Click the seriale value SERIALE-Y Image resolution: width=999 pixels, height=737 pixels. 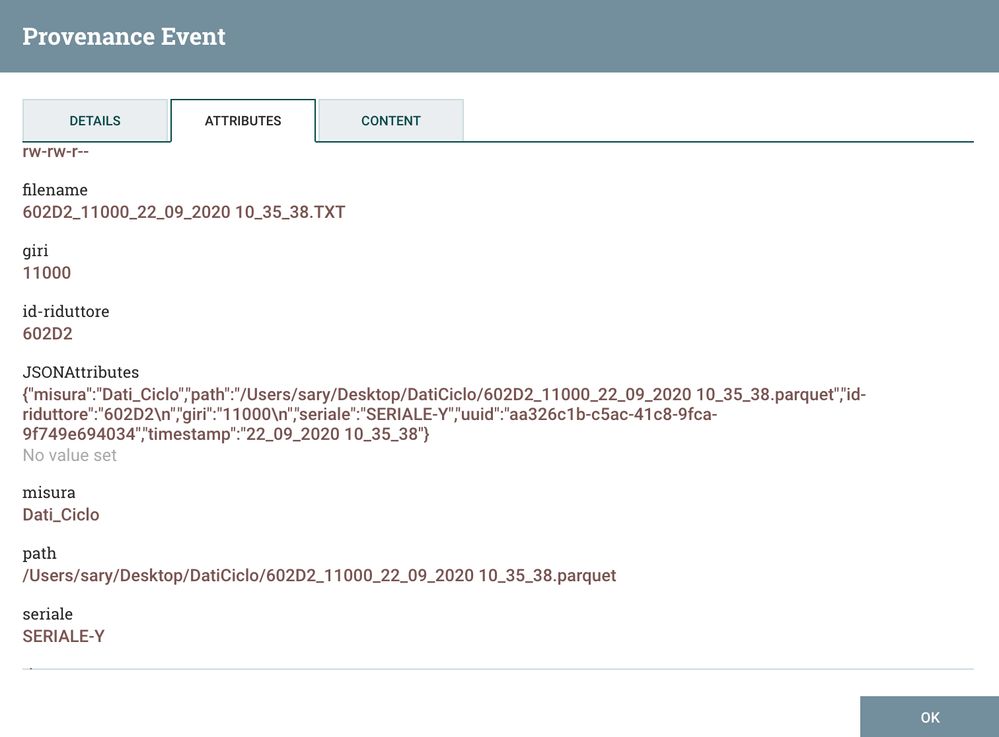click(63, 636)
